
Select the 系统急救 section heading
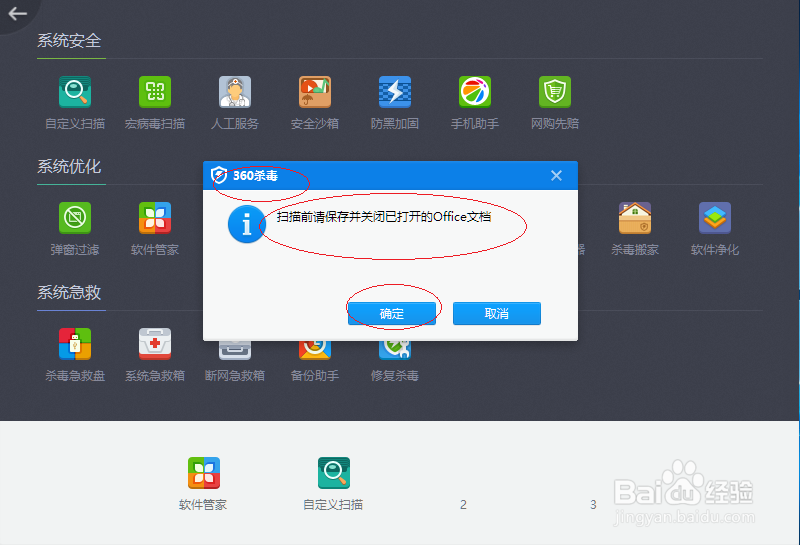pos(69,292)
